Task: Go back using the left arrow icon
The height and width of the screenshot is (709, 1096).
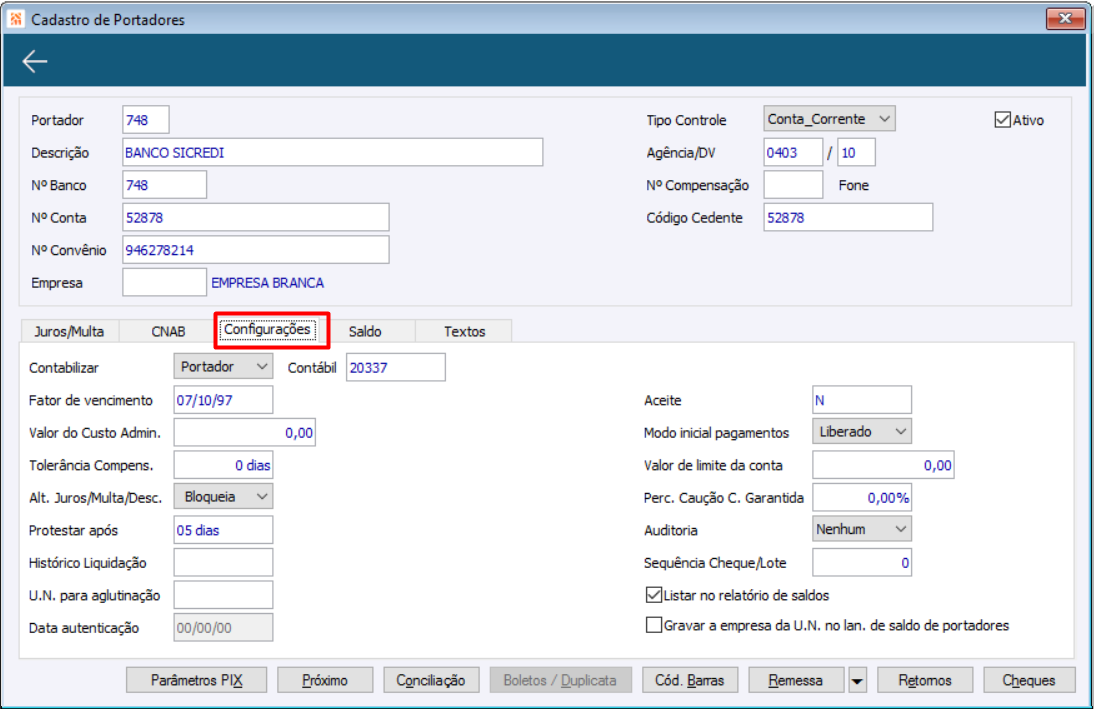Action: (34, 62)
